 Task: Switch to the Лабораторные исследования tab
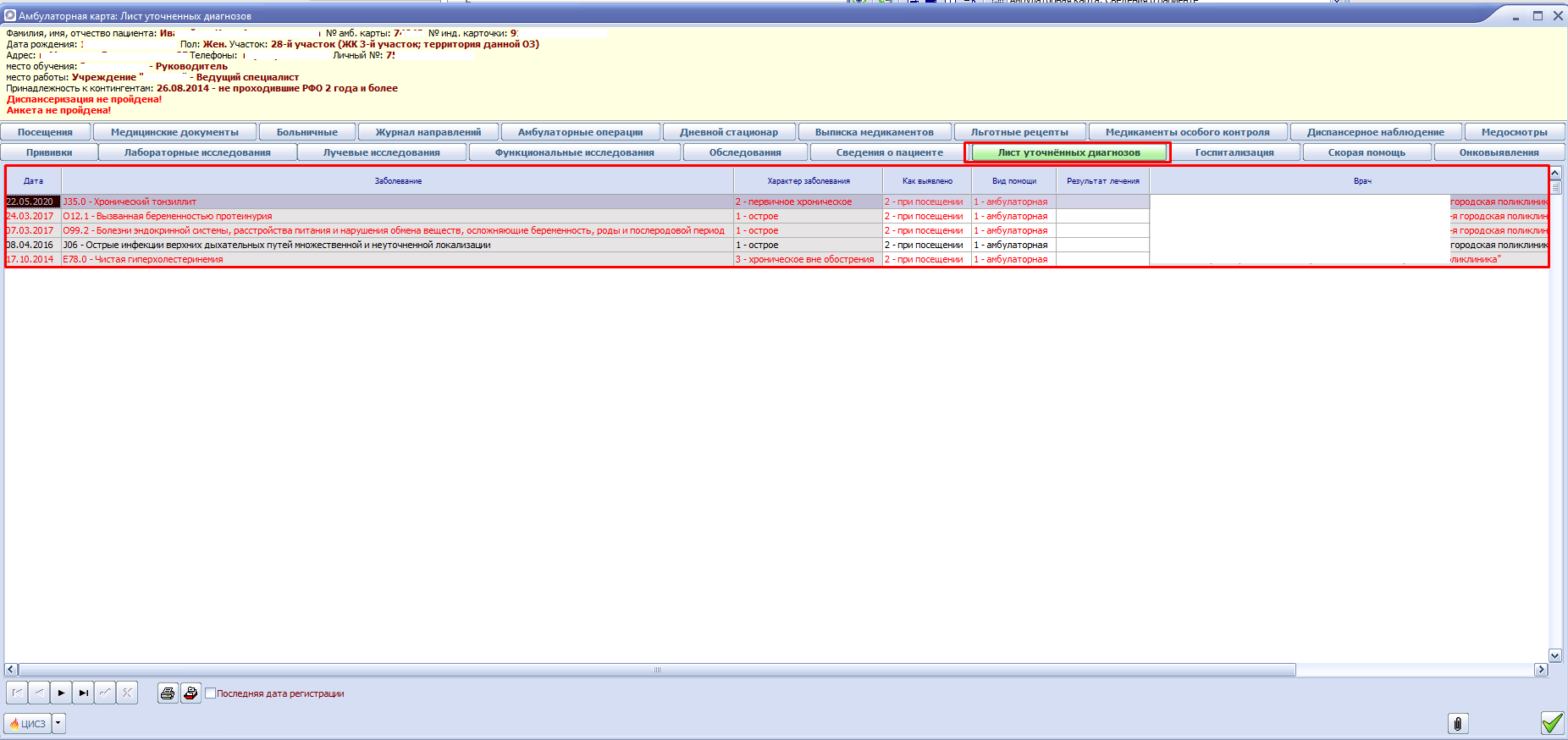click(197, 152)
